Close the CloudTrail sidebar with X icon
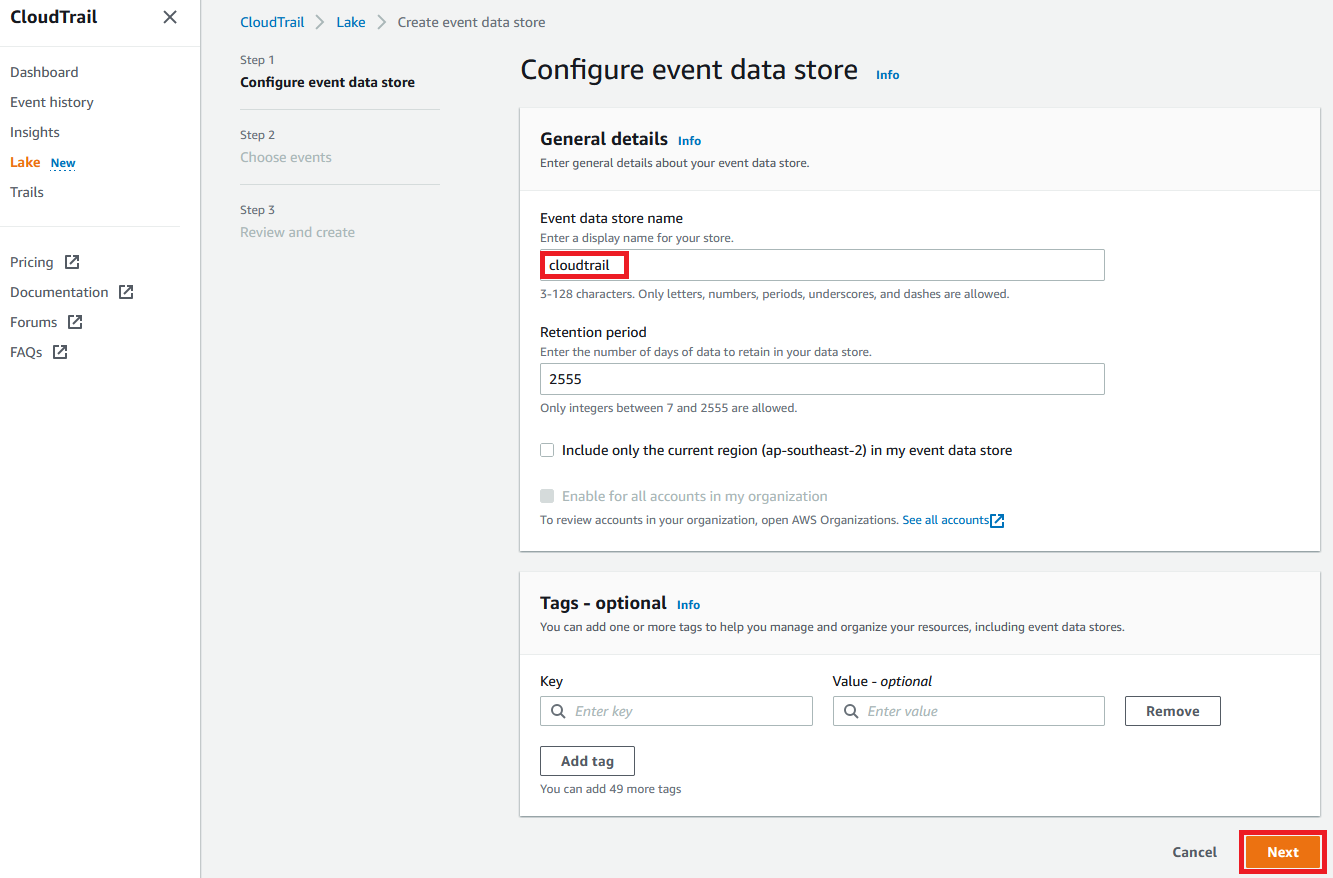This screenshot has width=1333, height=878. point(170,17)
